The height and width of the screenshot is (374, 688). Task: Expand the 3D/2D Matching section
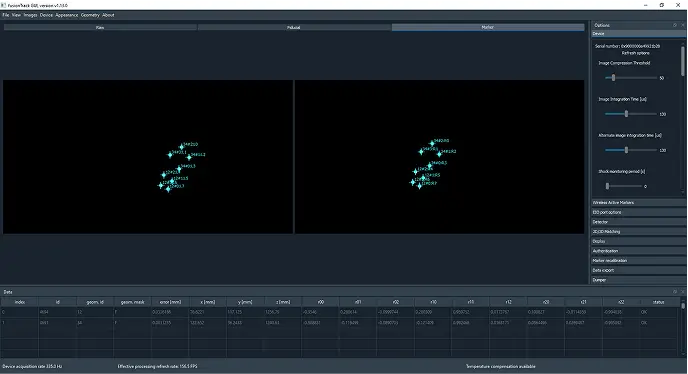(638, 232)
